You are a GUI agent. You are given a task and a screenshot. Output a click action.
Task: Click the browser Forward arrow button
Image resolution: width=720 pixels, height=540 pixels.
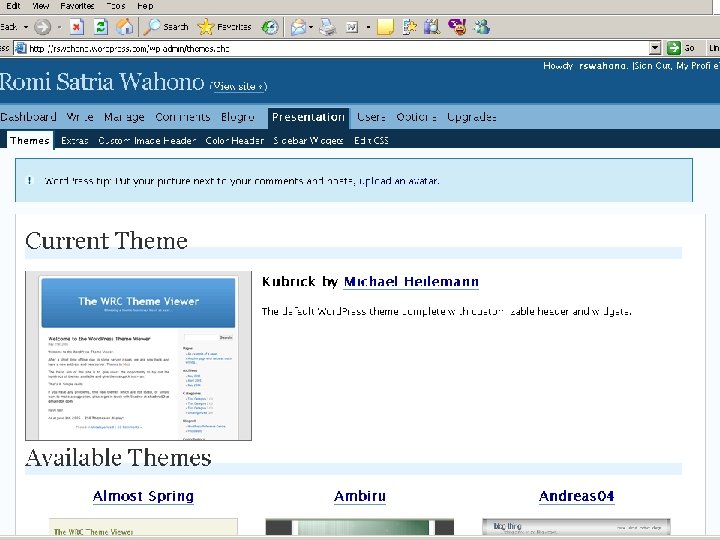coord(42,27)
